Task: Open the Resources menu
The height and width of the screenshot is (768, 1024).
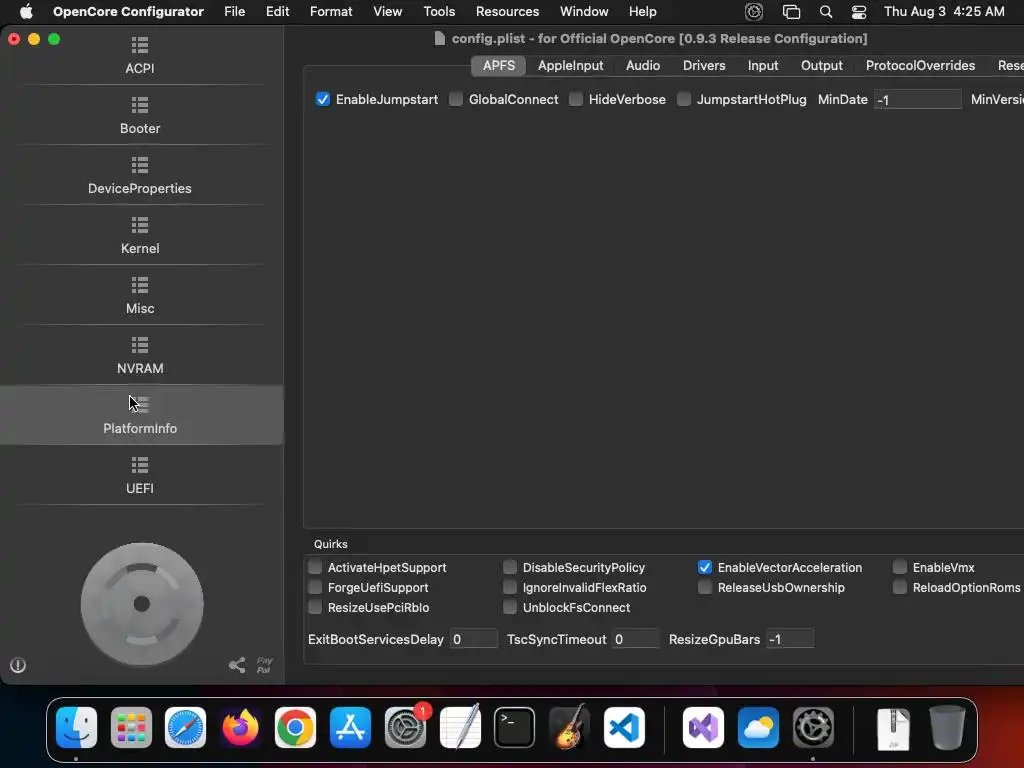Action: 507,12
